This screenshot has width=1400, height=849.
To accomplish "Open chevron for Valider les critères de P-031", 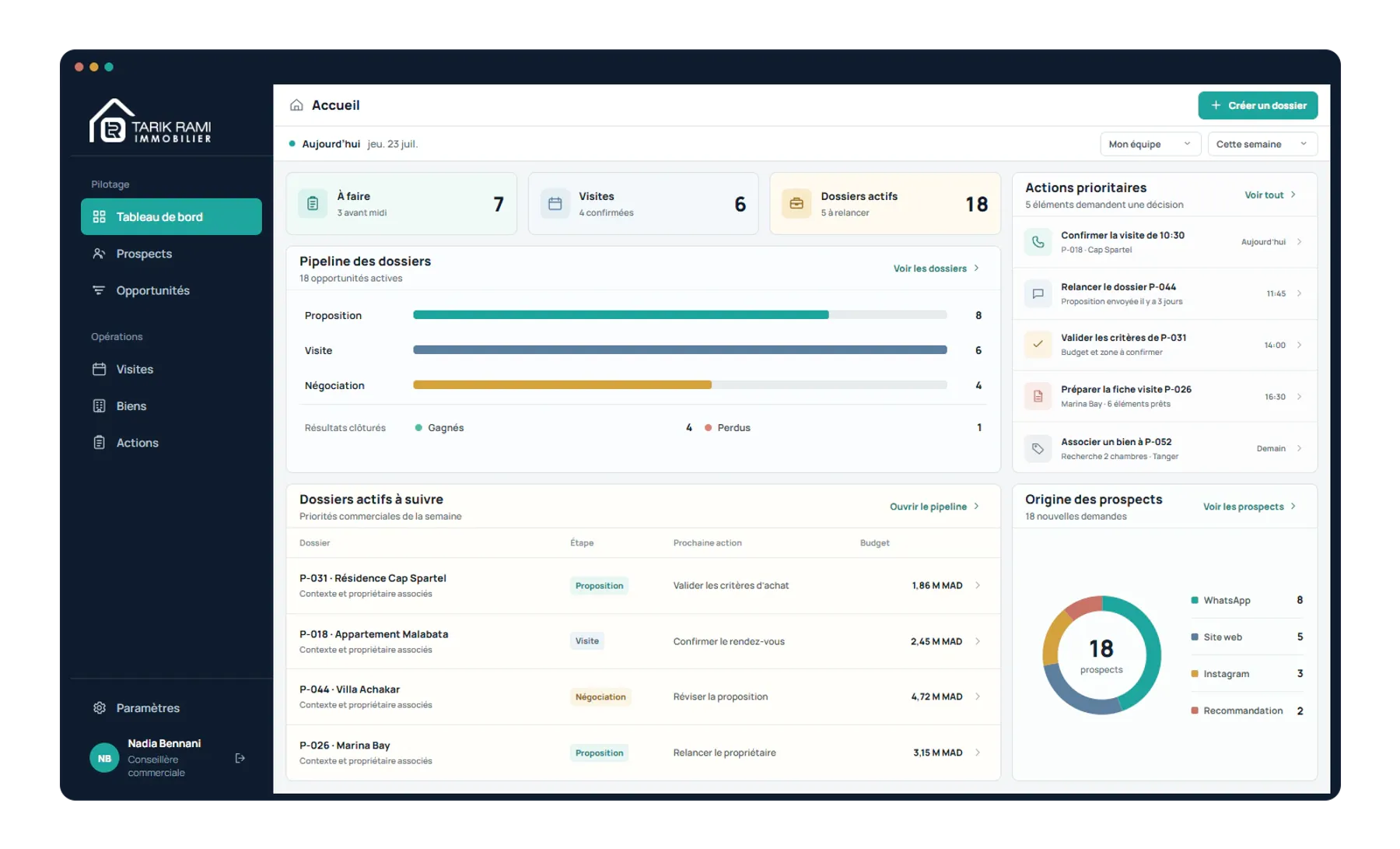I will click(x=1300, y=345).
